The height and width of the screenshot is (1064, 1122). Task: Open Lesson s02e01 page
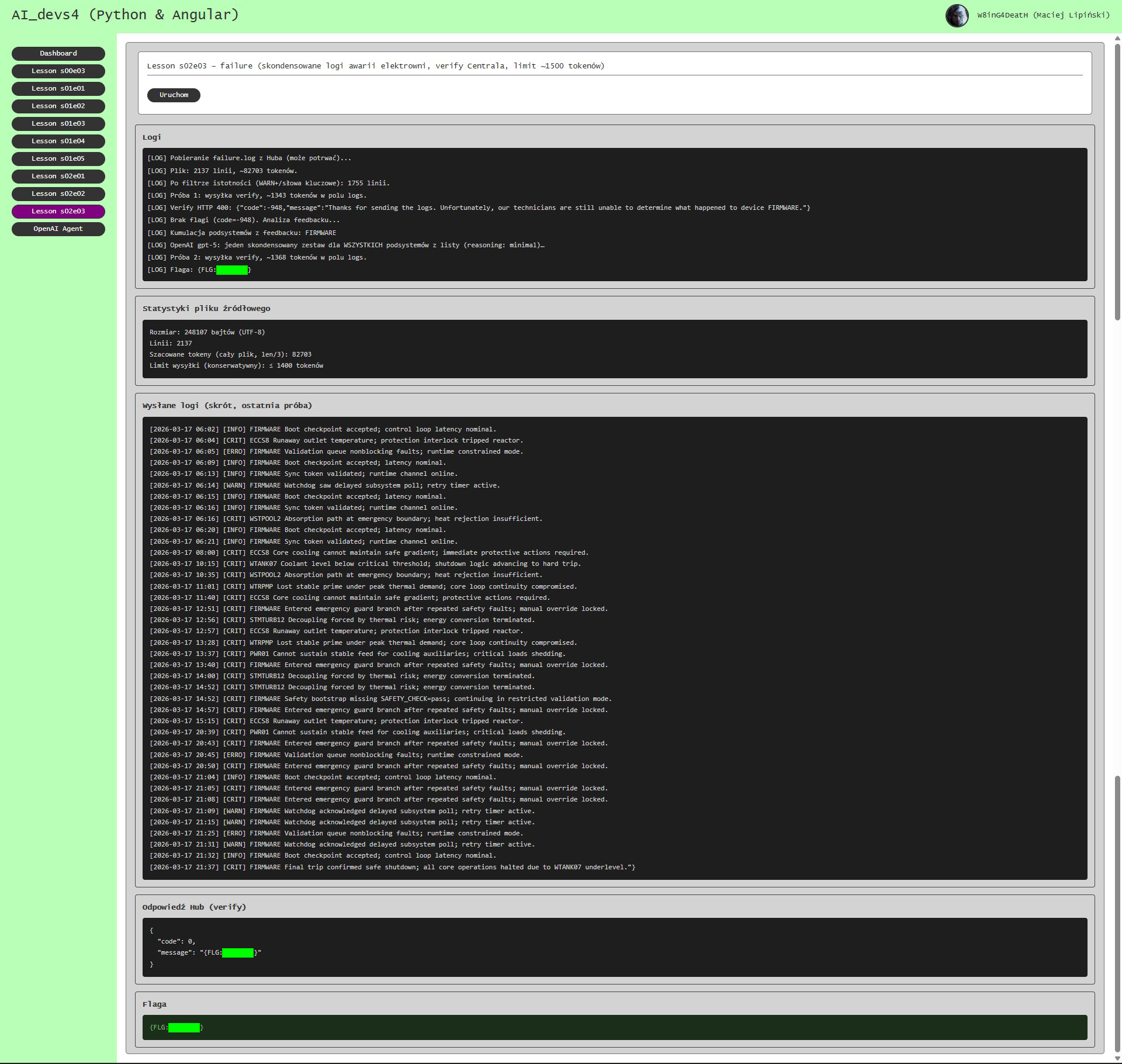(x=58, y=176)
